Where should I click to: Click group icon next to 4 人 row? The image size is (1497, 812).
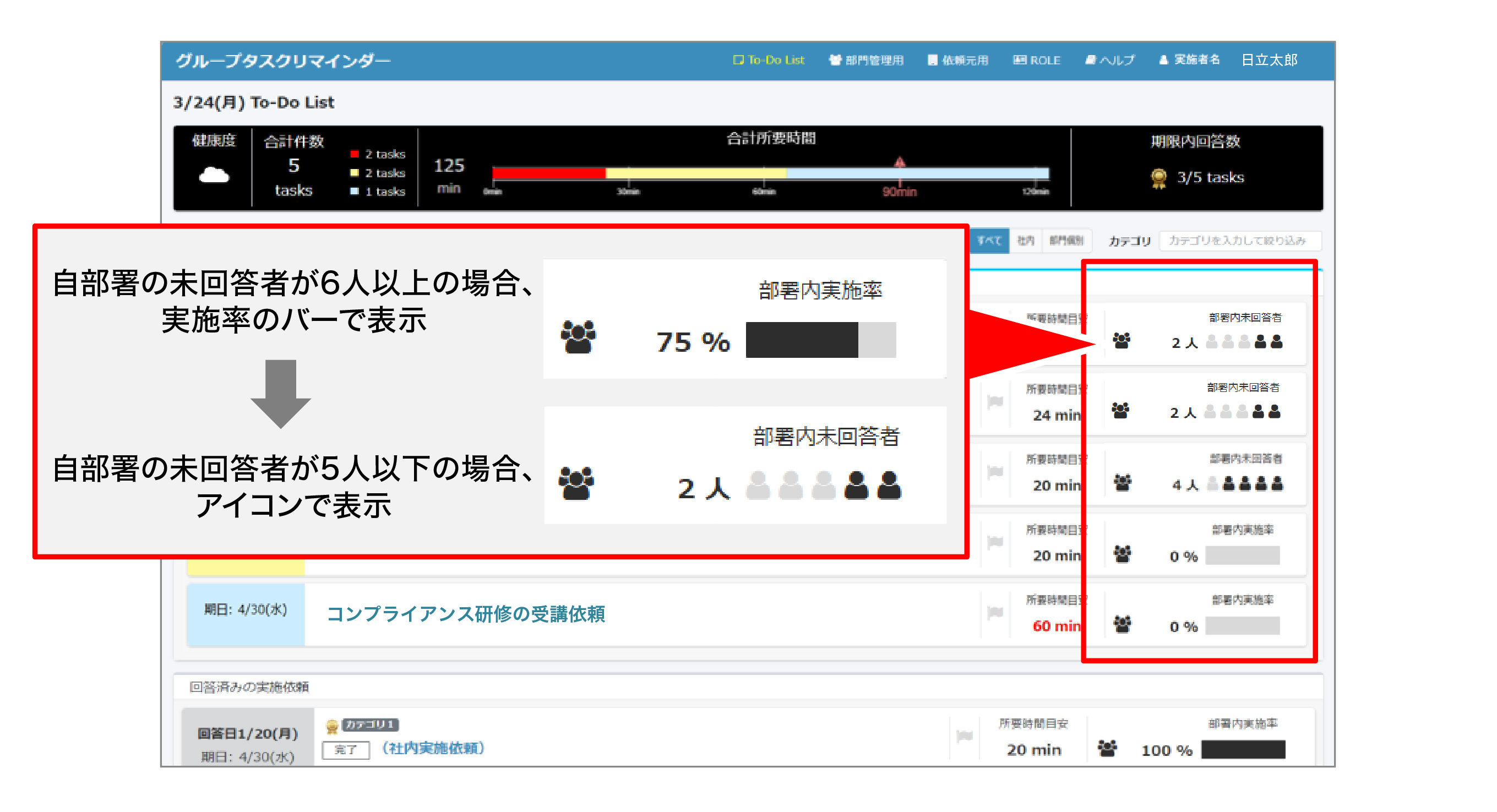coord(1122,482)
